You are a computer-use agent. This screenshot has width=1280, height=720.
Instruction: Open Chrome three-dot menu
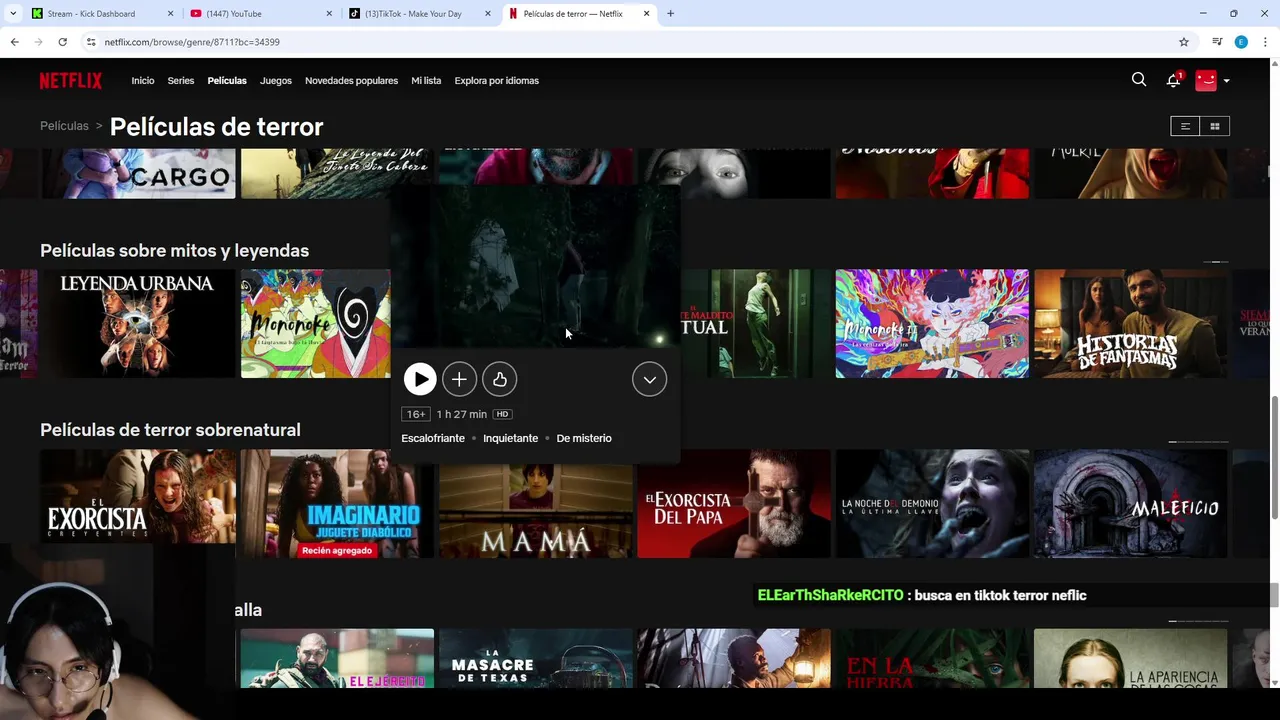pos(1266,42)
